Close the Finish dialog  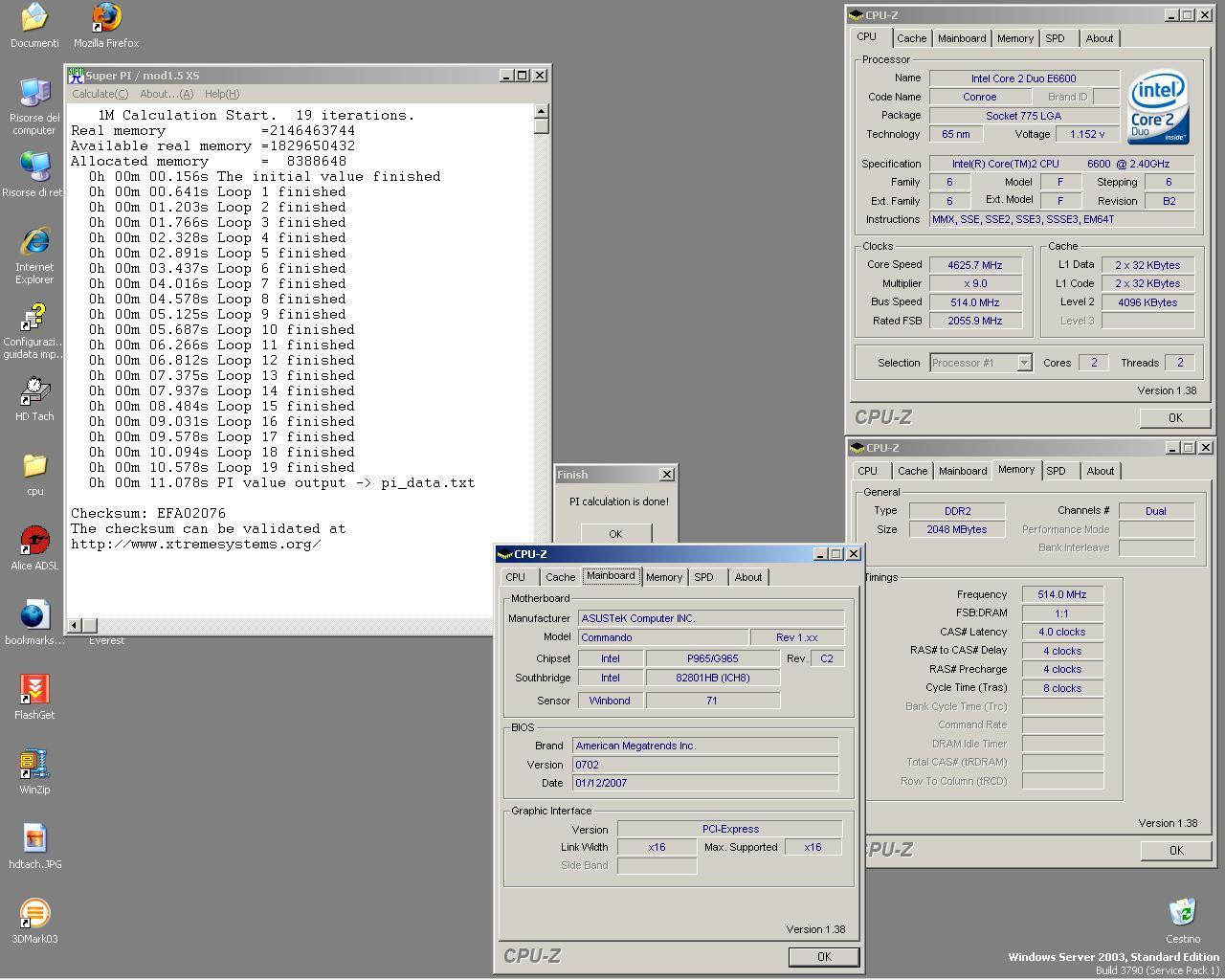[667, 475]
